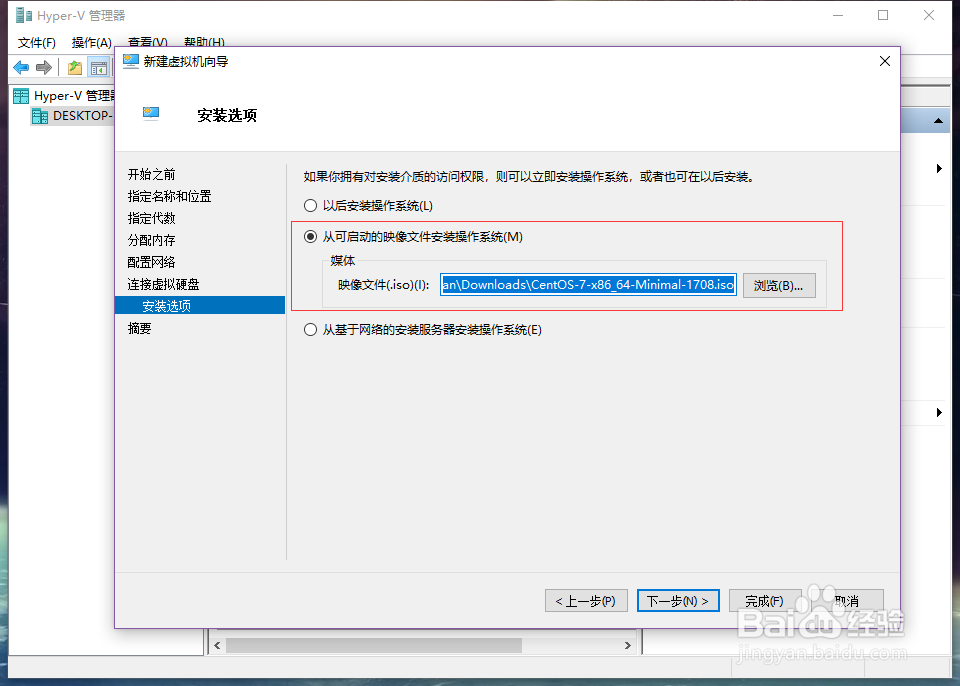The height and width of the screenshot is (686, 960).
Task: Click the show/hide console tree toolbar icon
Action: click(98, 65)
